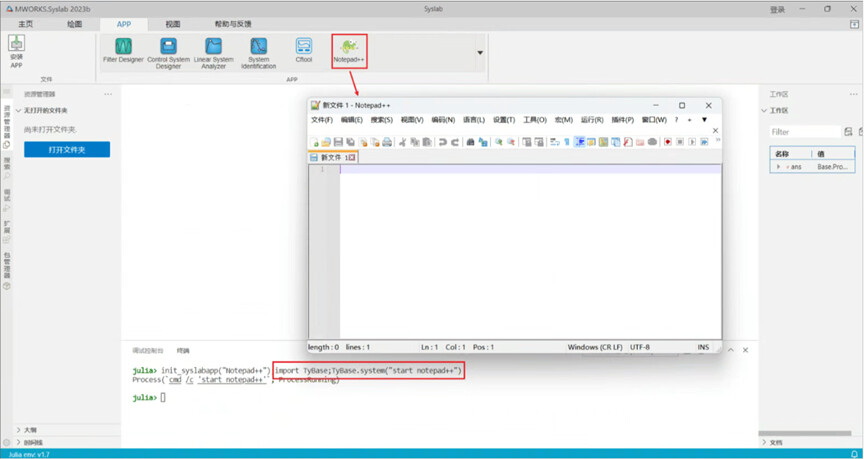The height and width of the screenshot is (459, 864).
Task: Open the 文件(F) menu in Notepad++
Action: (x=322, y=120)
